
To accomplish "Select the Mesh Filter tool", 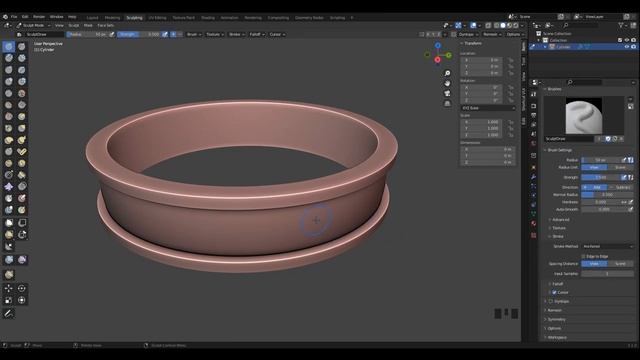I will pyautogui.click(x=9, y=260).
